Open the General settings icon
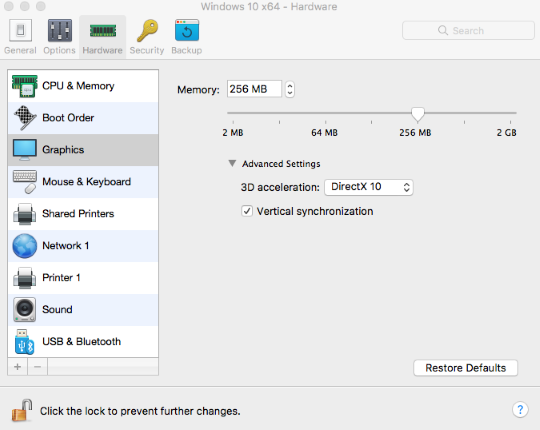The width and height of the screenshot is (540, 430). (20, 31)
